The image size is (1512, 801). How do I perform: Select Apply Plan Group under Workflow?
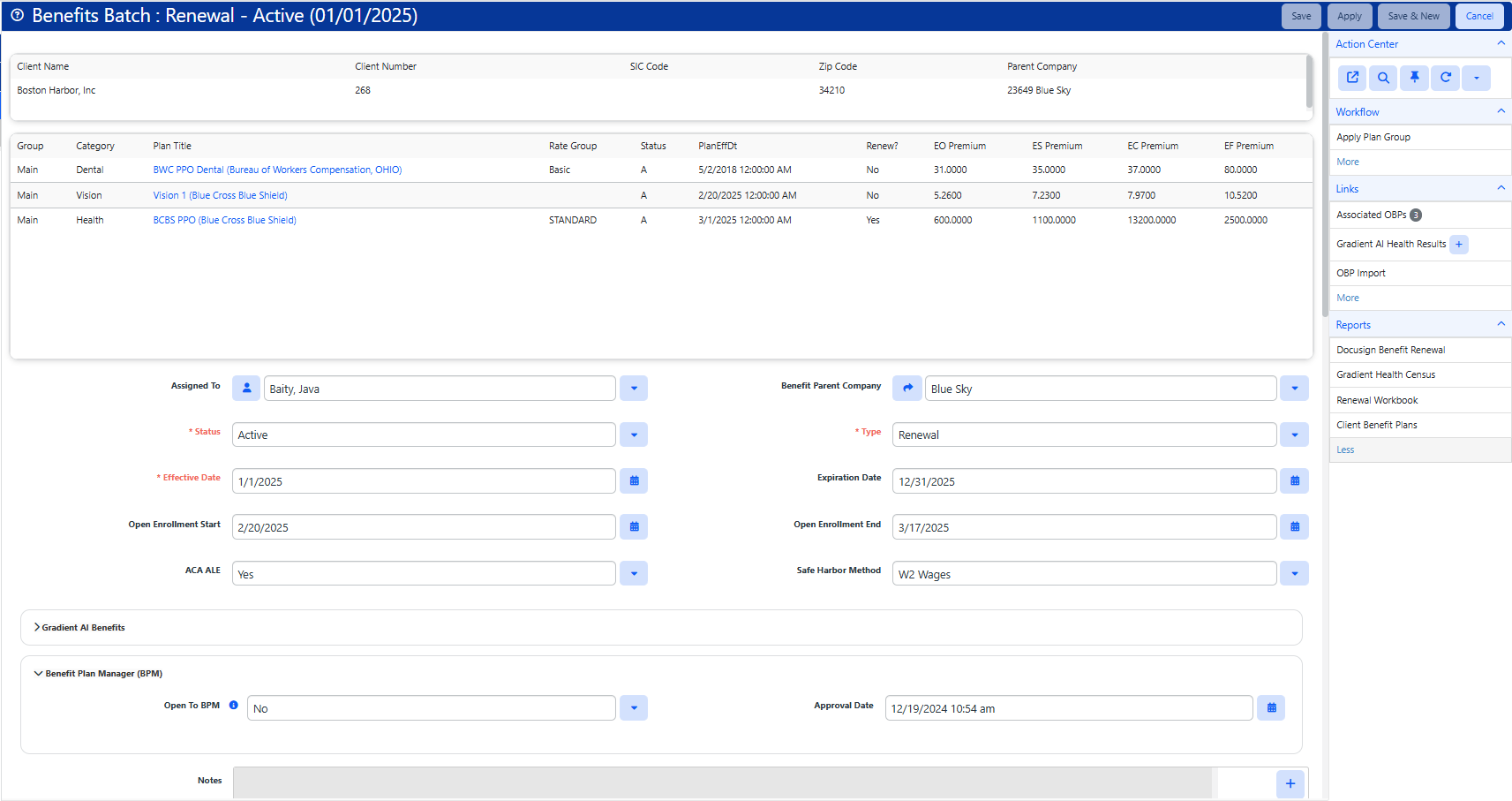coord(1373,137)
